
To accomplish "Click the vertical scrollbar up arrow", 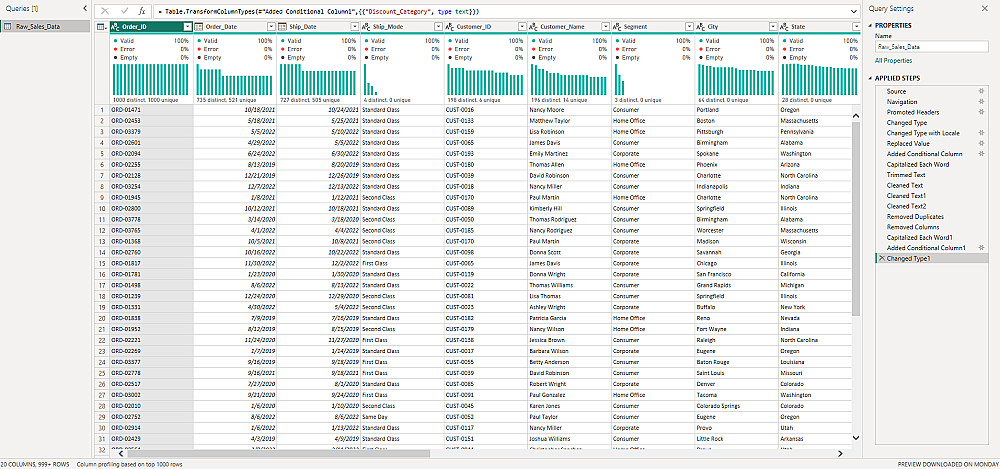I will pos(856,115).
